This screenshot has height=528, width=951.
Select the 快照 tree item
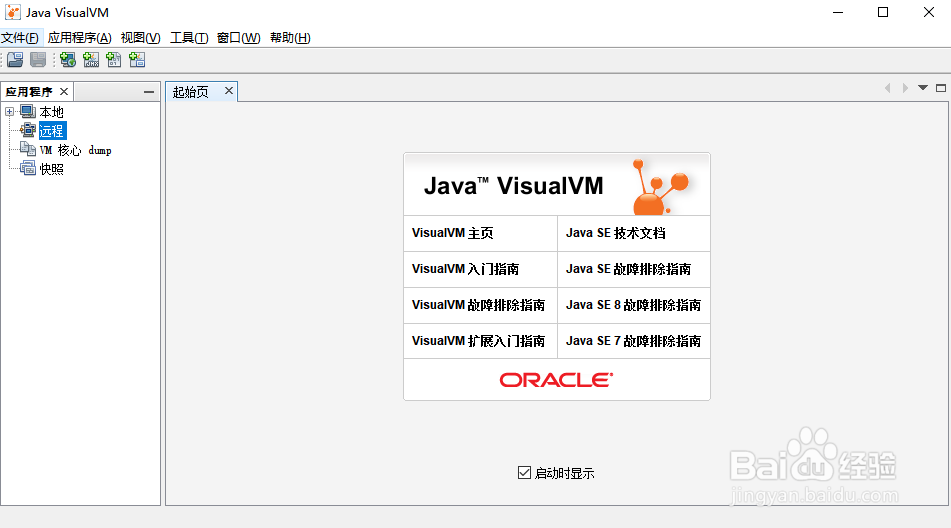[52, 169]
